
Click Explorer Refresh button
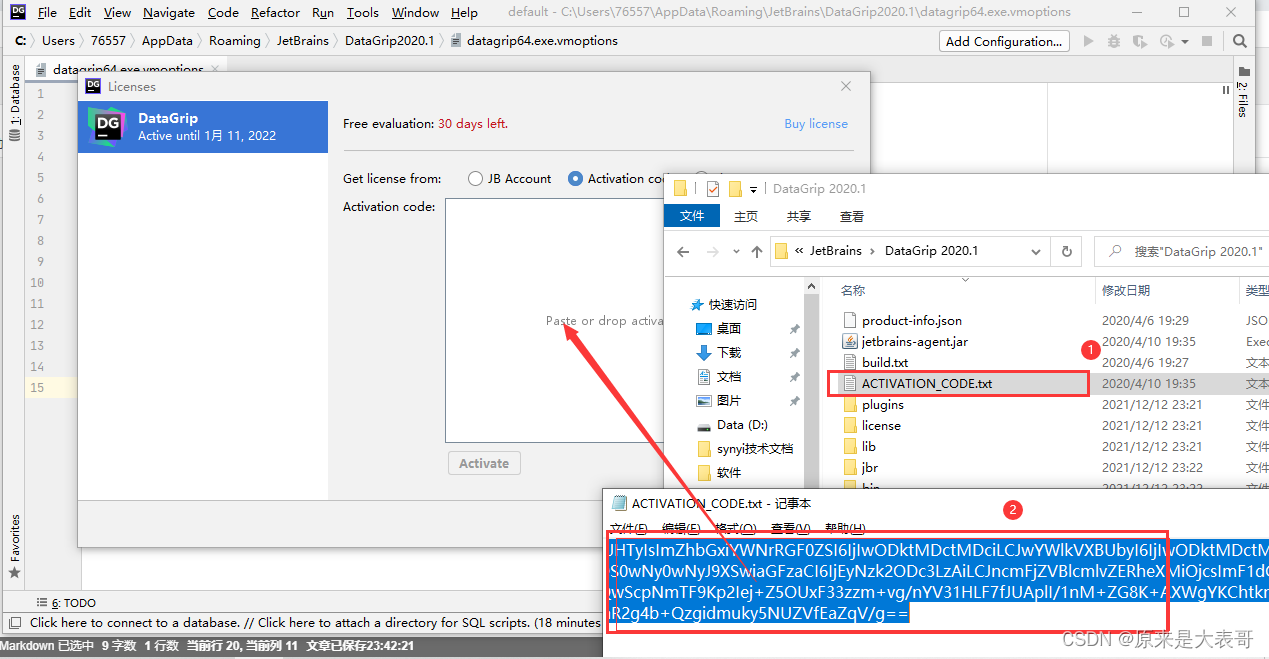click(x=1067, y=251)
